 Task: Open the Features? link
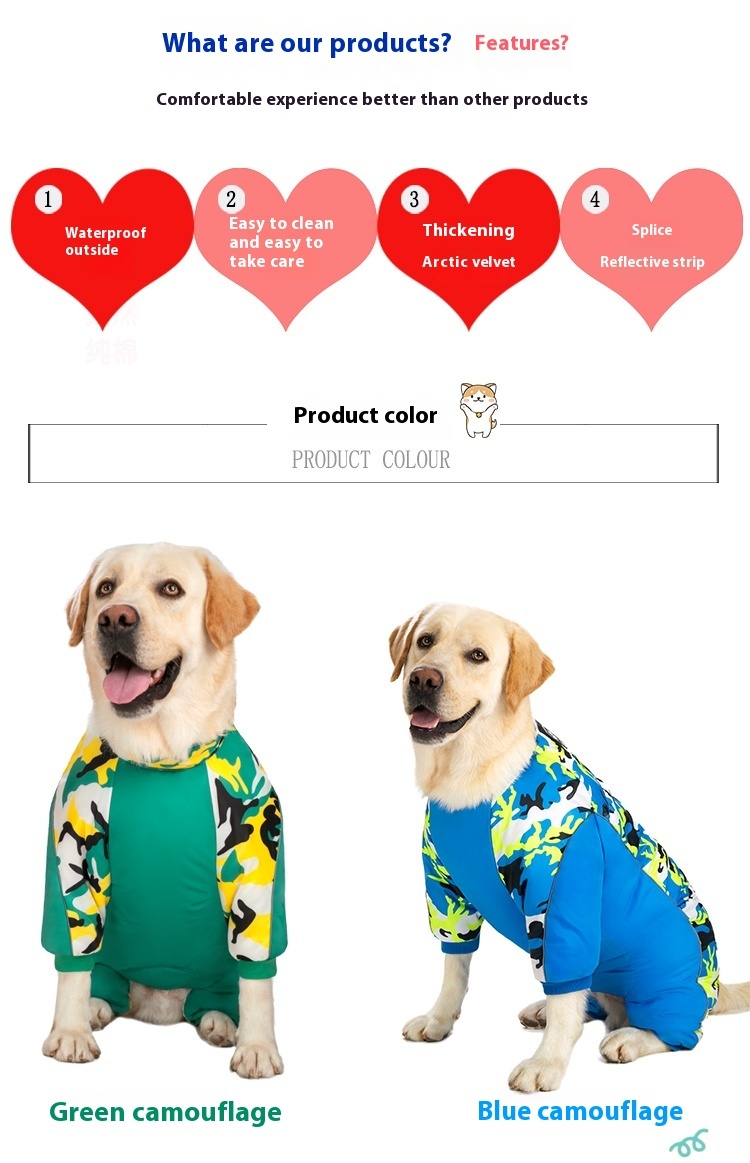click(522, 43)
